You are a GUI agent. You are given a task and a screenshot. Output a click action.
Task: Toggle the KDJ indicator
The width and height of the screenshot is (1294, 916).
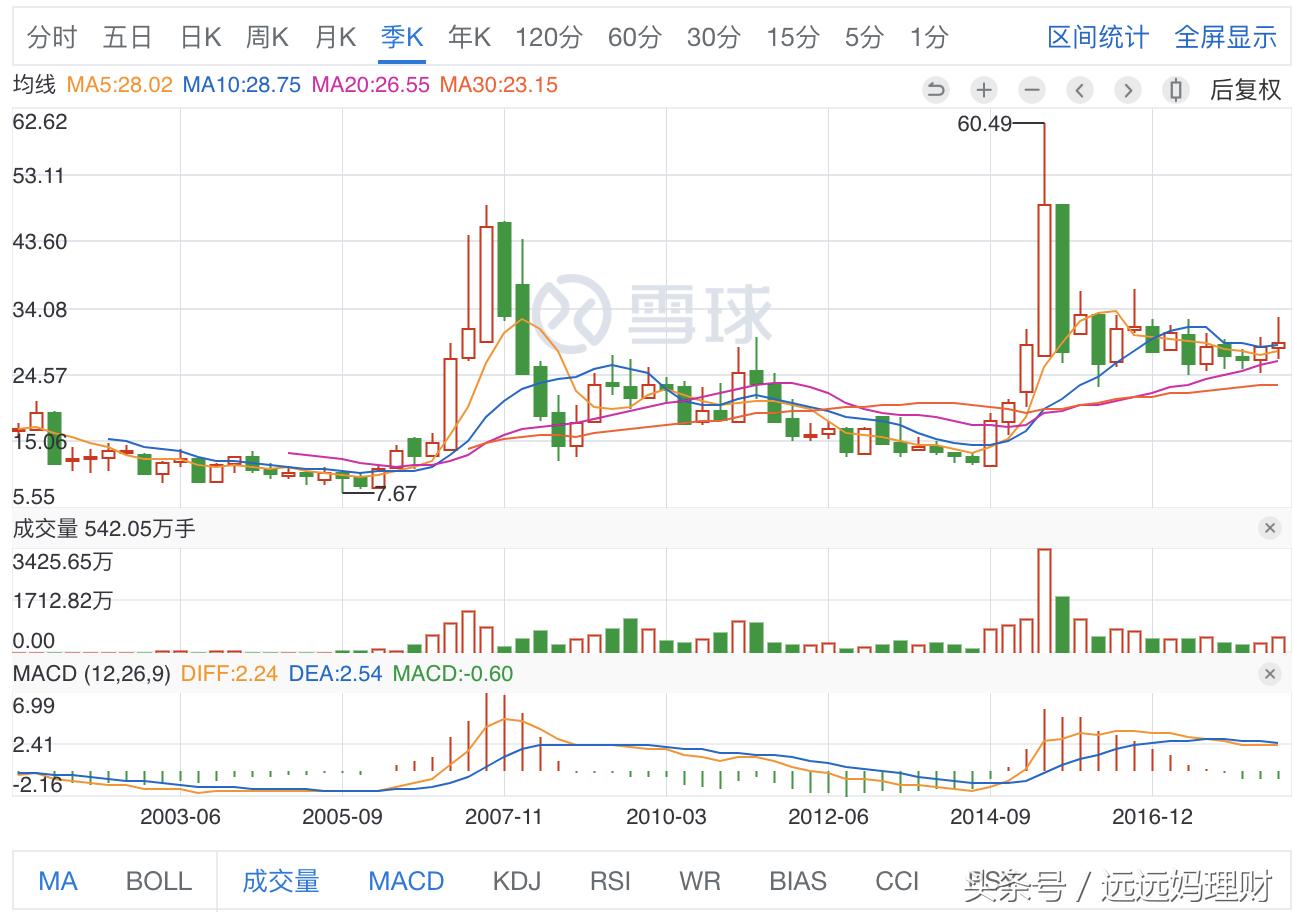pos(518,881)
